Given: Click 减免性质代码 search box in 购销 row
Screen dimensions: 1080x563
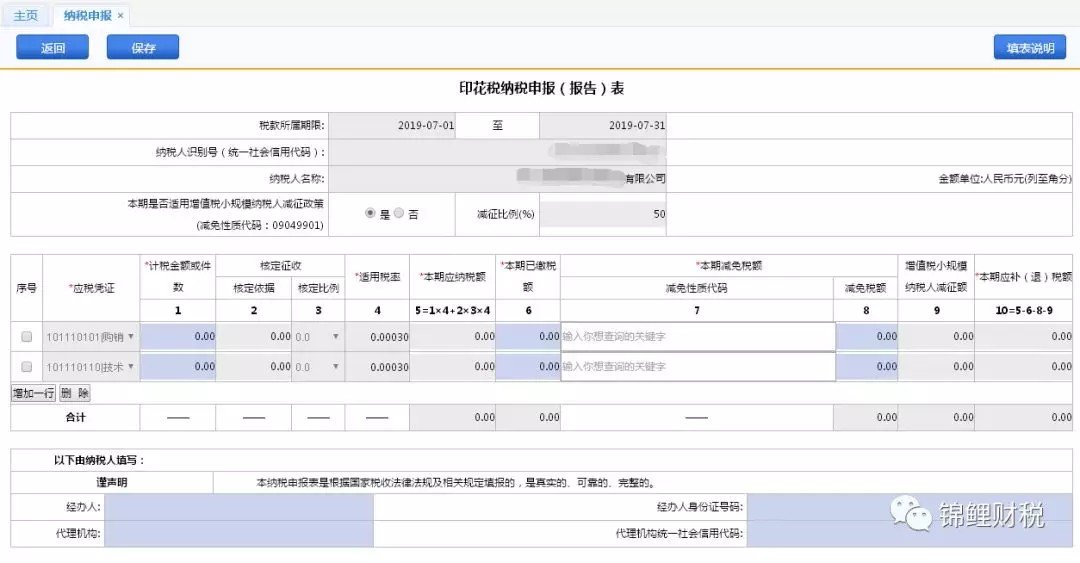Looking at the screenshot, I should (697, 336).
